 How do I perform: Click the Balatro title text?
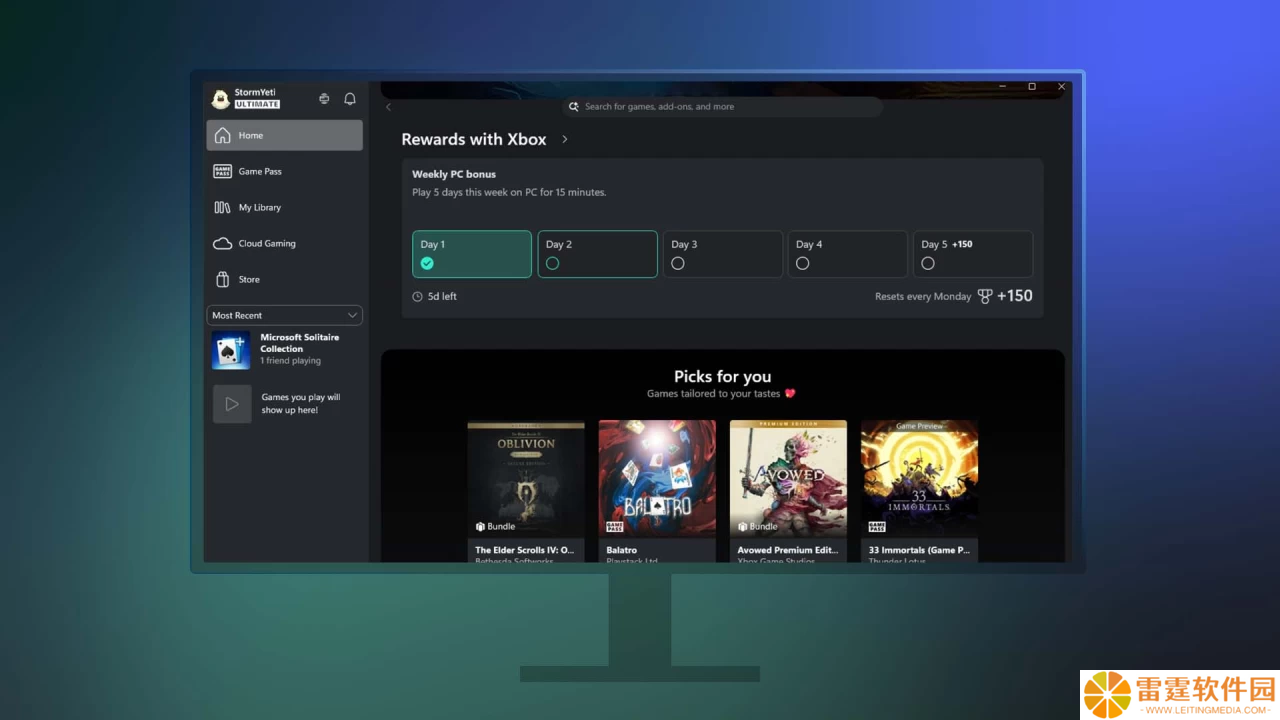622,550
